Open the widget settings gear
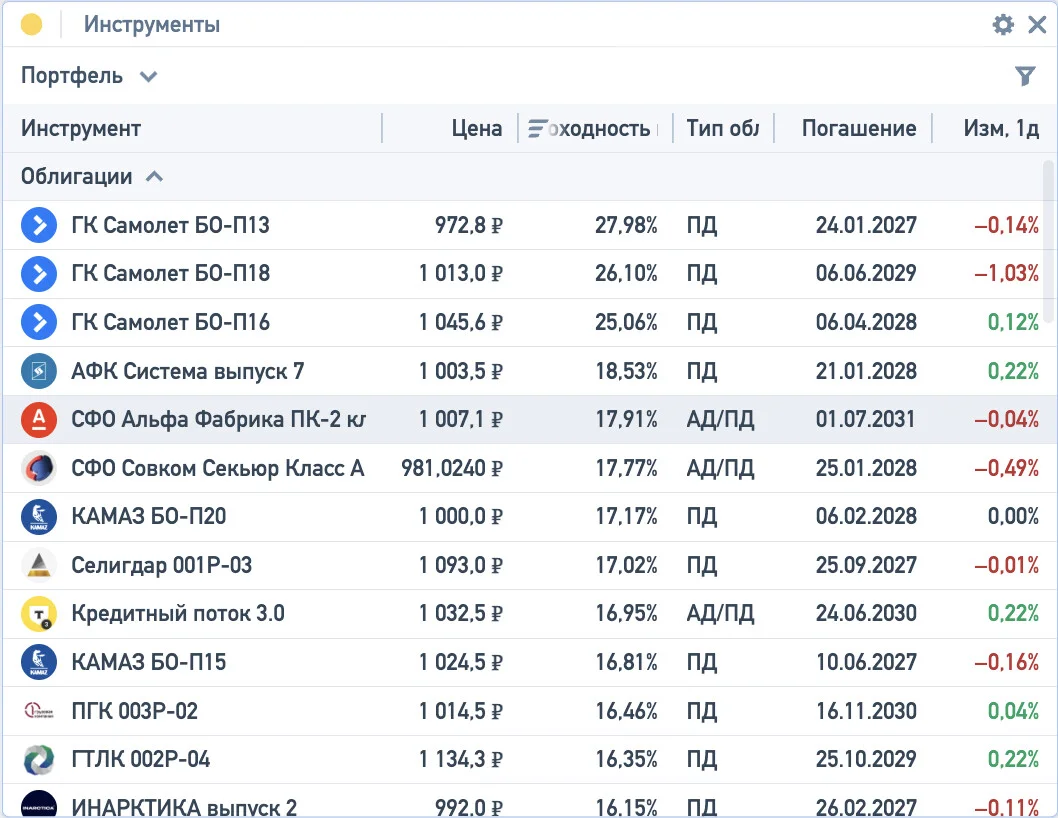The image size is (1058, 818). (1003, 25)
